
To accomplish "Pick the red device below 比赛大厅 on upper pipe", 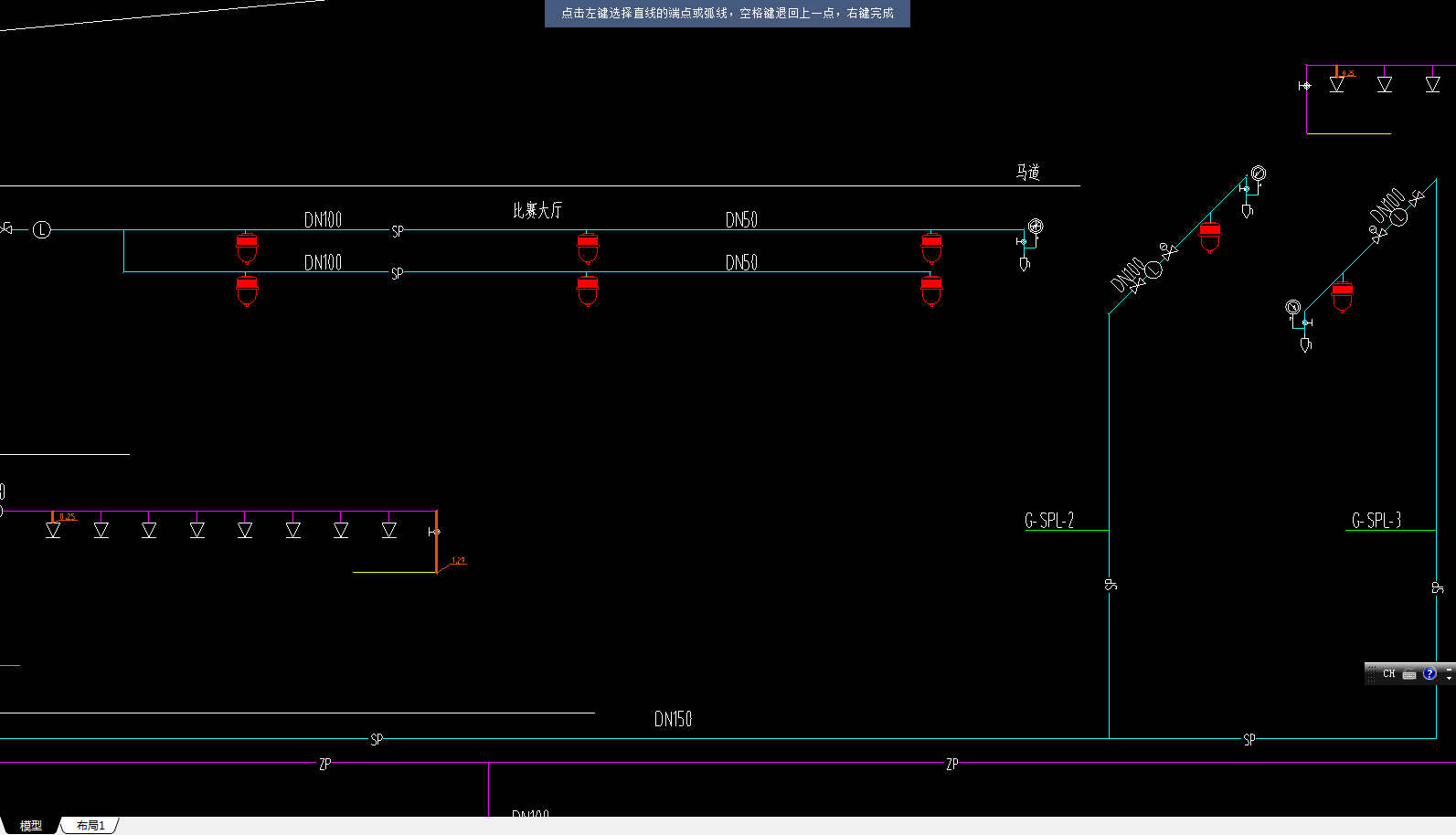I will pos(588,248).
